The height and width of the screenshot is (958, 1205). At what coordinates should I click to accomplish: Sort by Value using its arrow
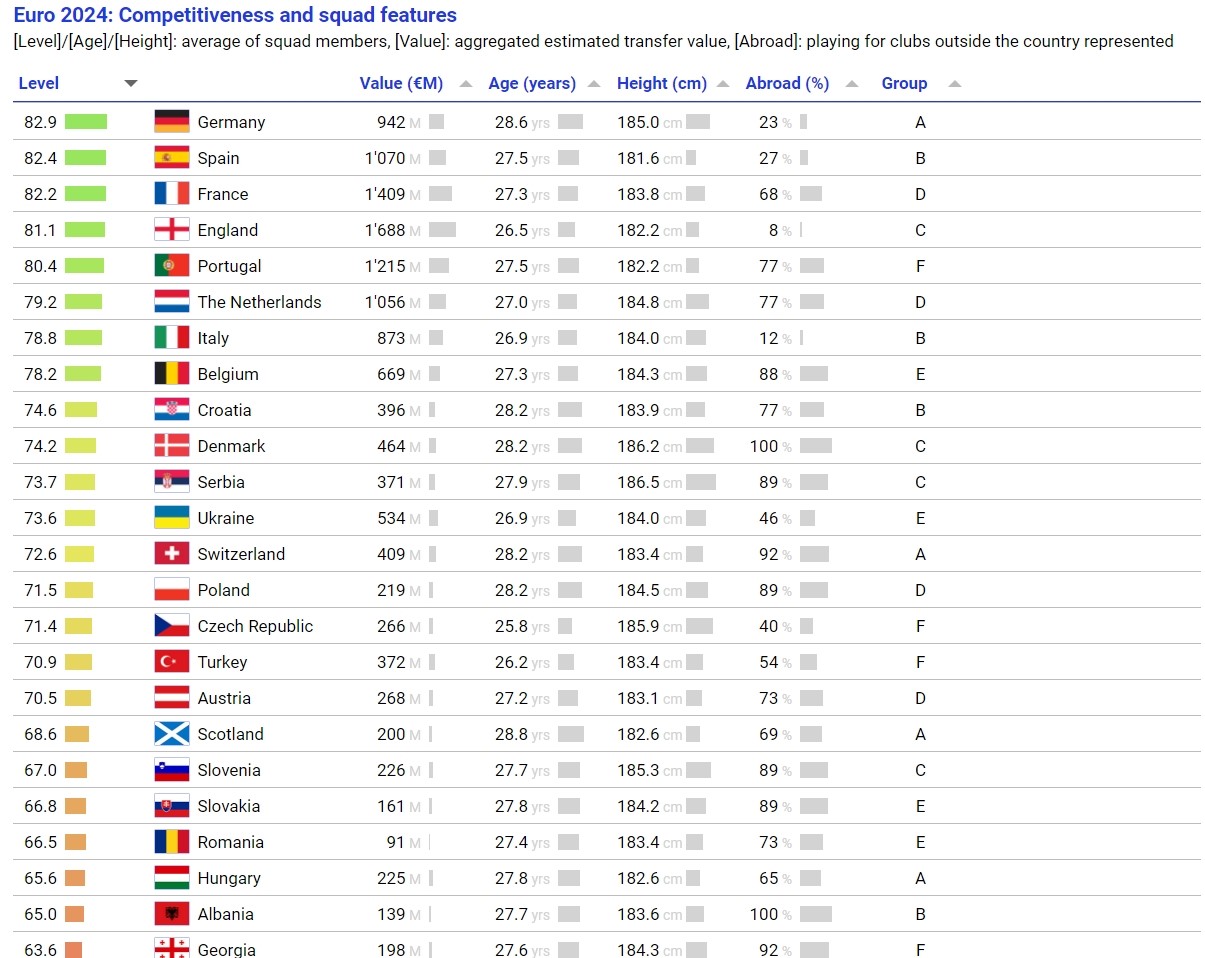(466, 84)
